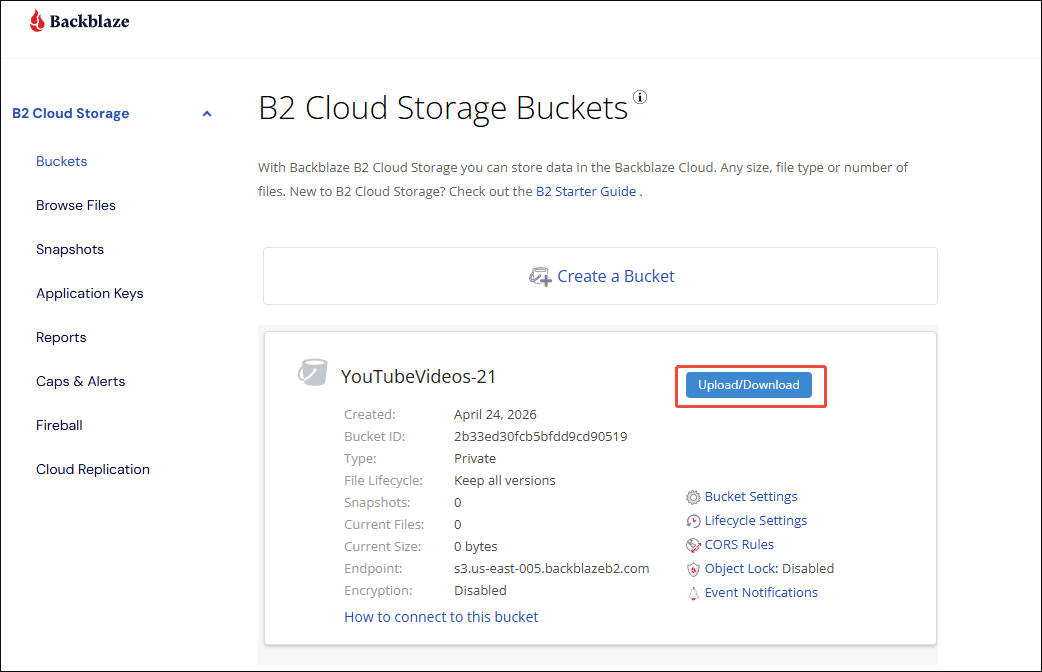This screenshot has height=672, width=1042.
Task: Navigate to Application Keys
Action: coord(90,293)
